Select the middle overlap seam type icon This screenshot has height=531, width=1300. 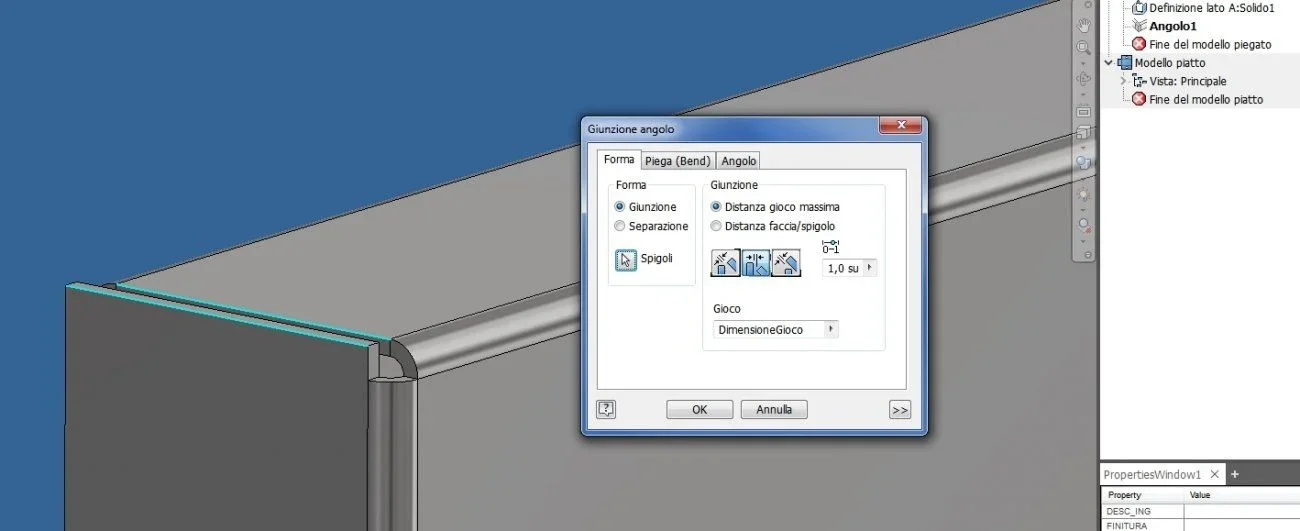tap(756, 263)
